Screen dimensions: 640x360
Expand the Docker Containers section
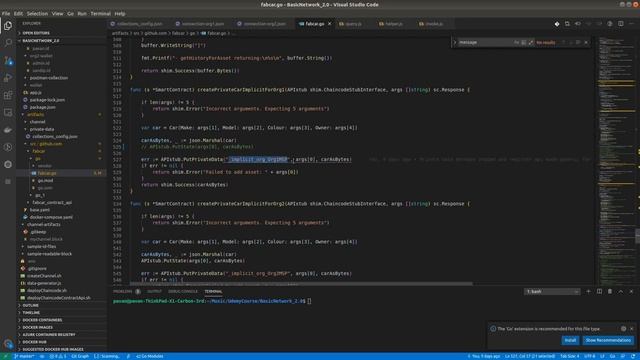pyautogui.click(x=62, y=320)
